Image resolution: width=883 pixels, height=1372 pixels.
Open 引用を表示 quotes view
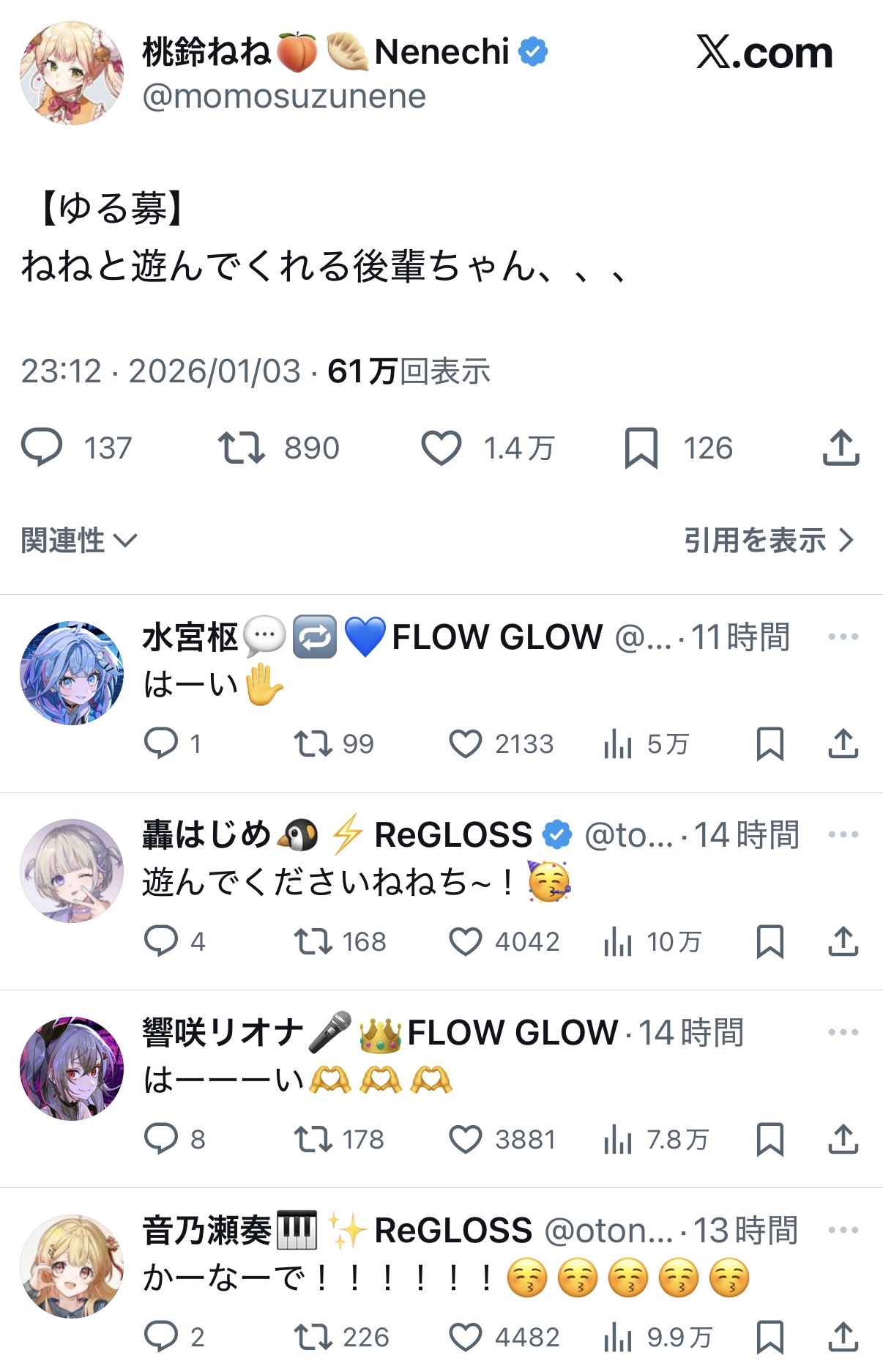pyautogui.click(x=769, y=541)
